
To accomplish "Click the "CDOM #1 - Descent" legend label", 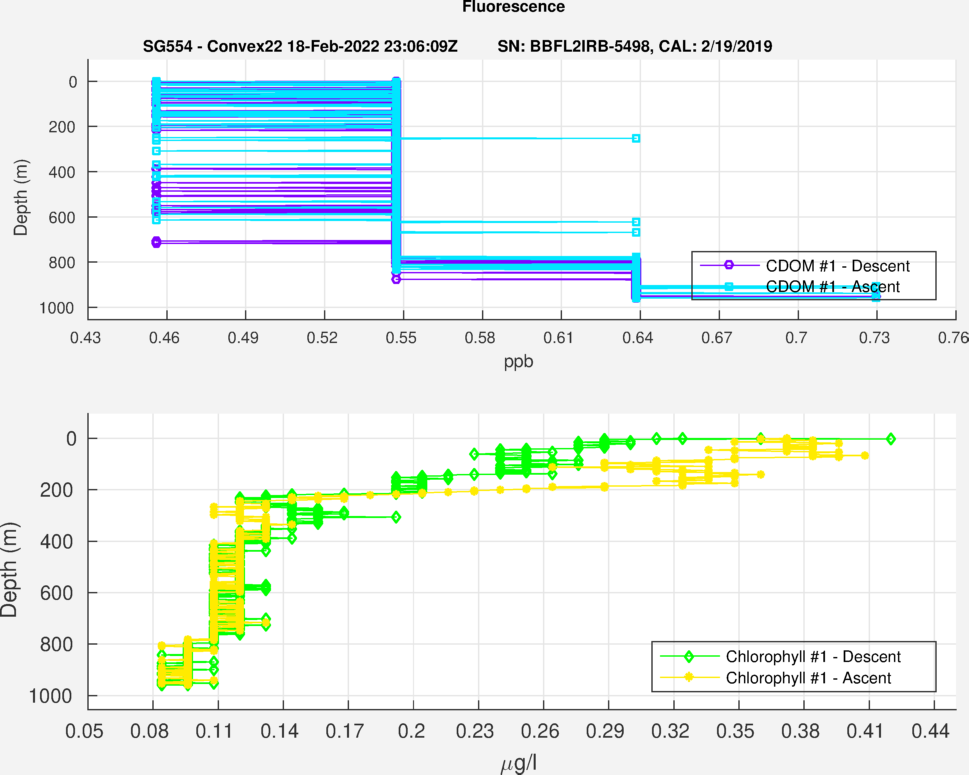I will click(x=836, y=265).
